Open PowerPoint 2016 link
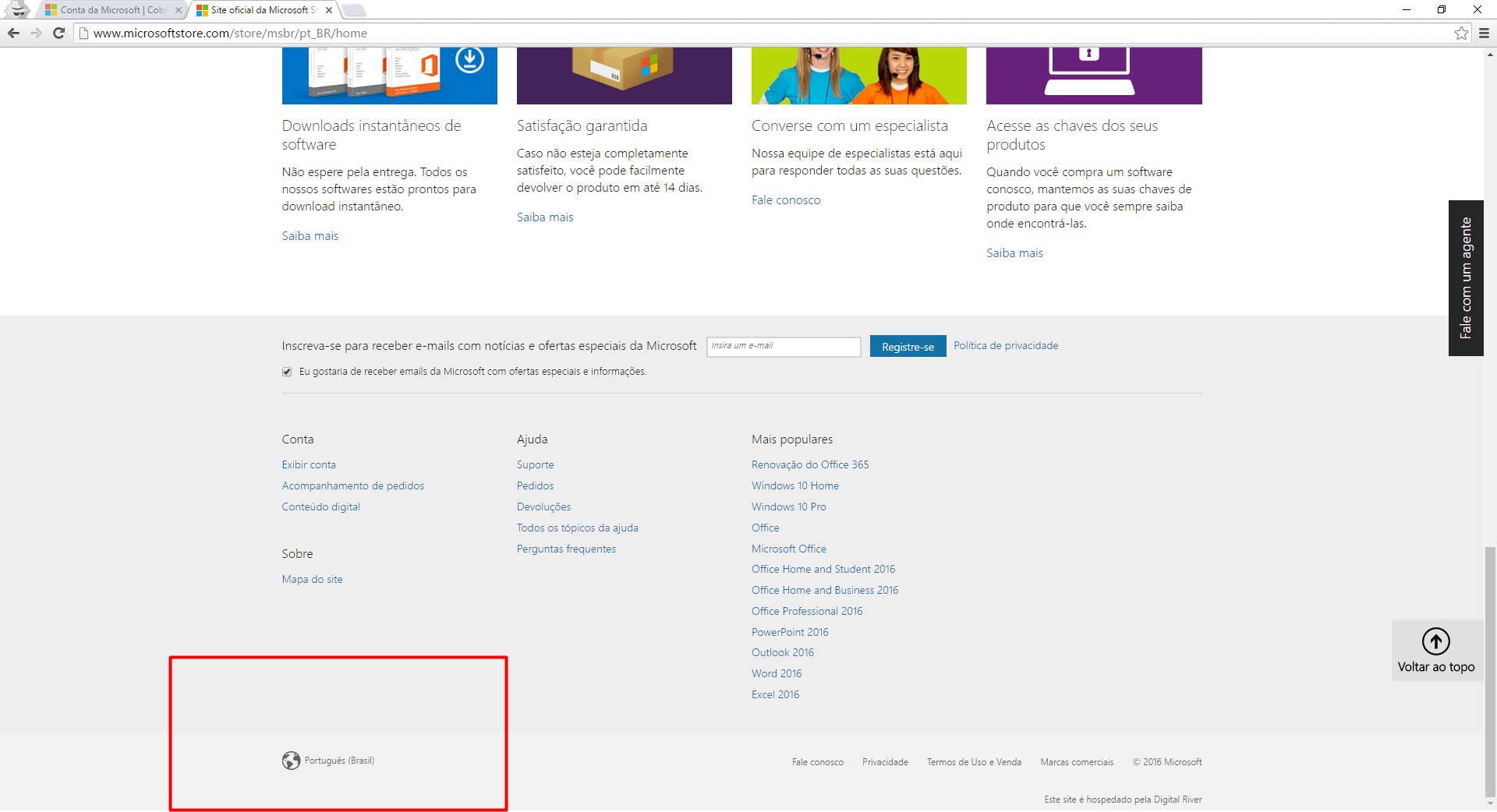The height and width of the screenshot is (812, 1497). point(790,632)
